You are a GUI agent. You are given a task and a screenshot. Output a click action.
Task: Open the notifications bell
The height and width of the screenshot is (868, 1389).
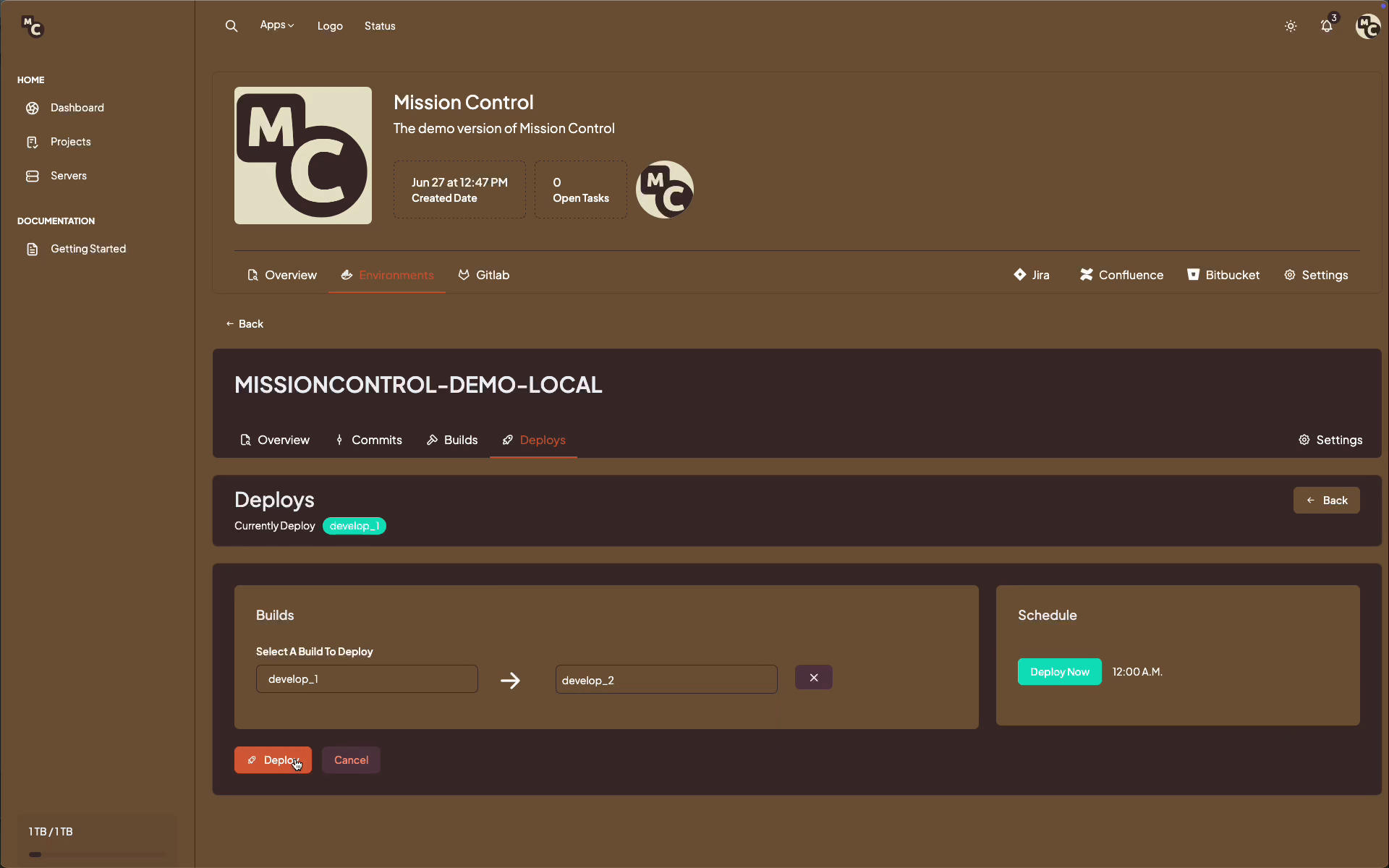coord(1327,26)
